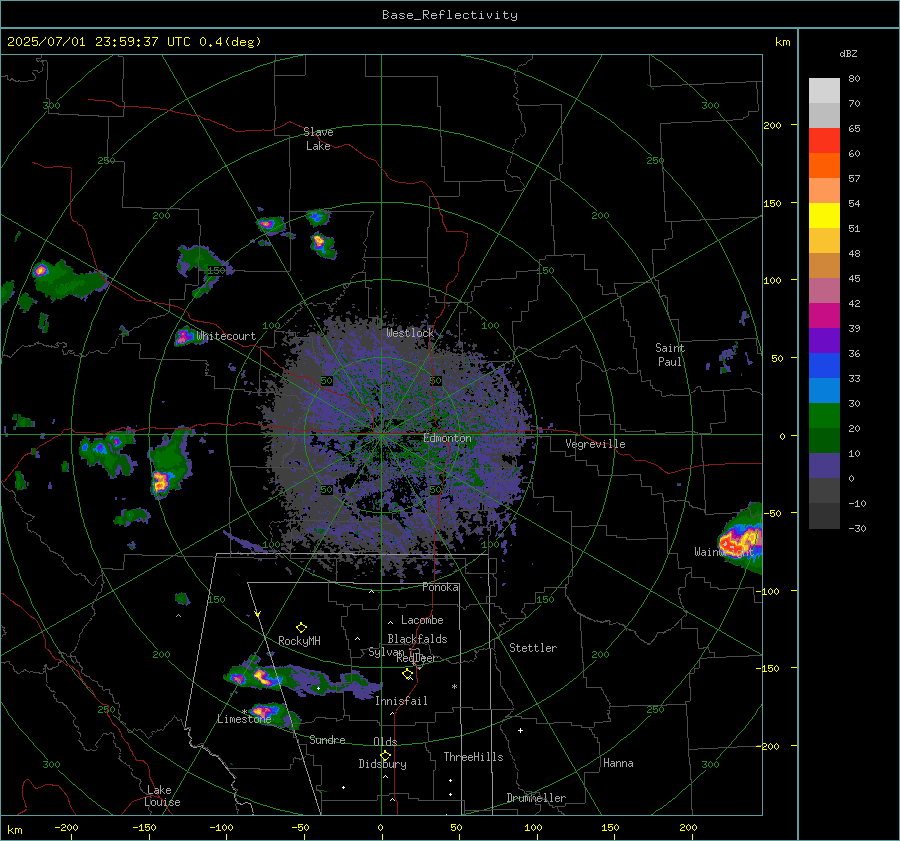Click the -200 tick on bottom axis
The height and width of the screenshot is (841, 900).
66,827
